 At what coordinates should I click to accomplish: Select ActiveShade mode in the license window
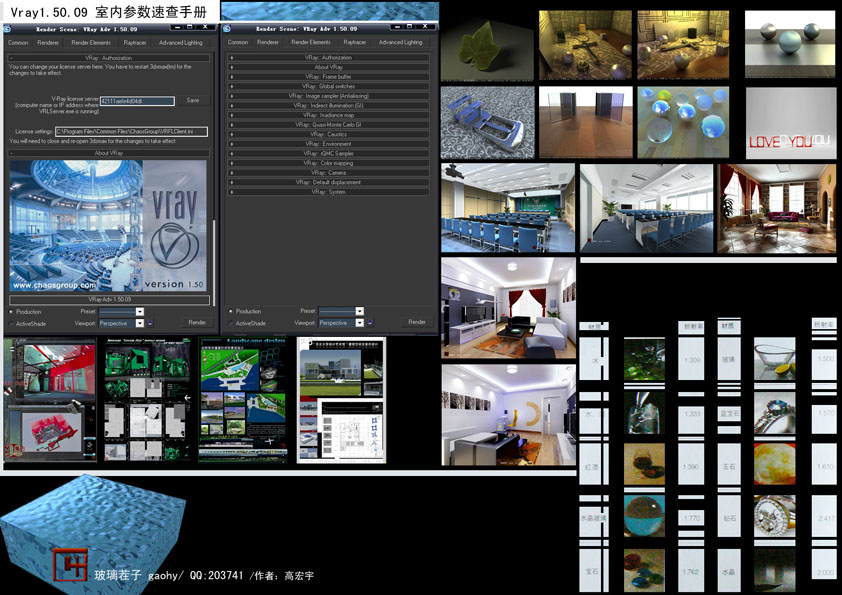click(x=11, y=324)
